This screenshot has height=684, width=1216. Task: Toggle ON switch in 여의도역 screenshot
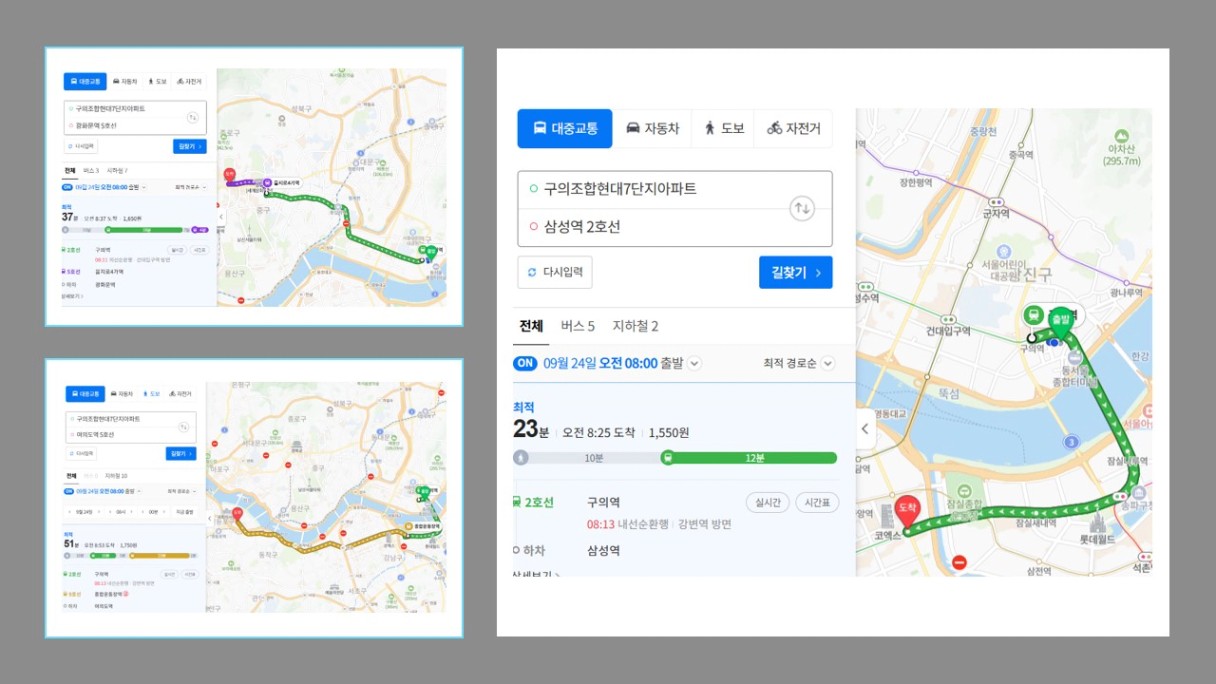68,491
